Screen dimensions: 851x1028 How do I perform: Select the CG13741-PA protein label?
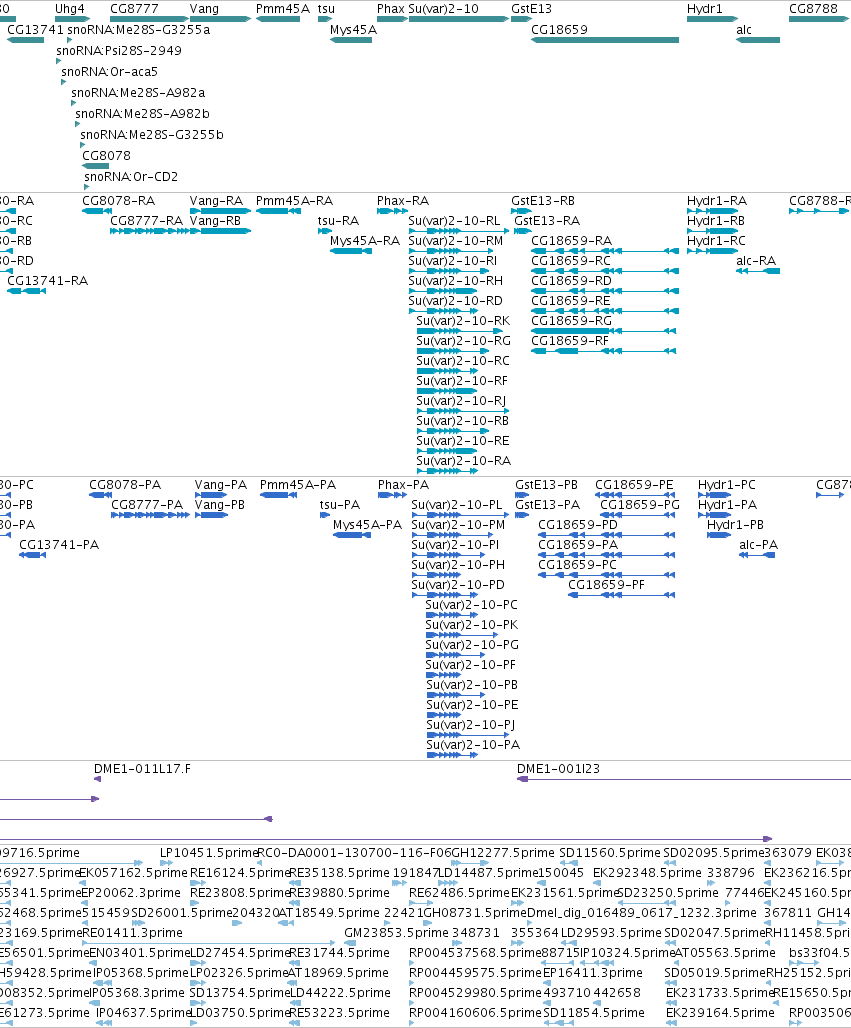(59, 545)
